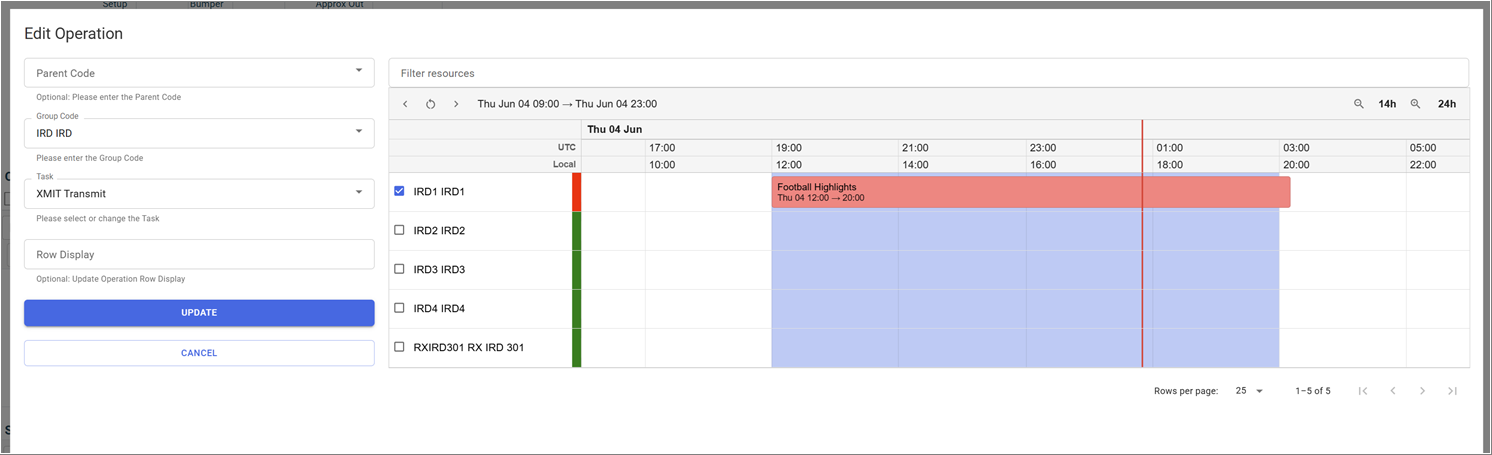Click the 1–5 of 5 pagination text
The width and height of the screenshot is (1492, 455).
(x=1313, y=391)
